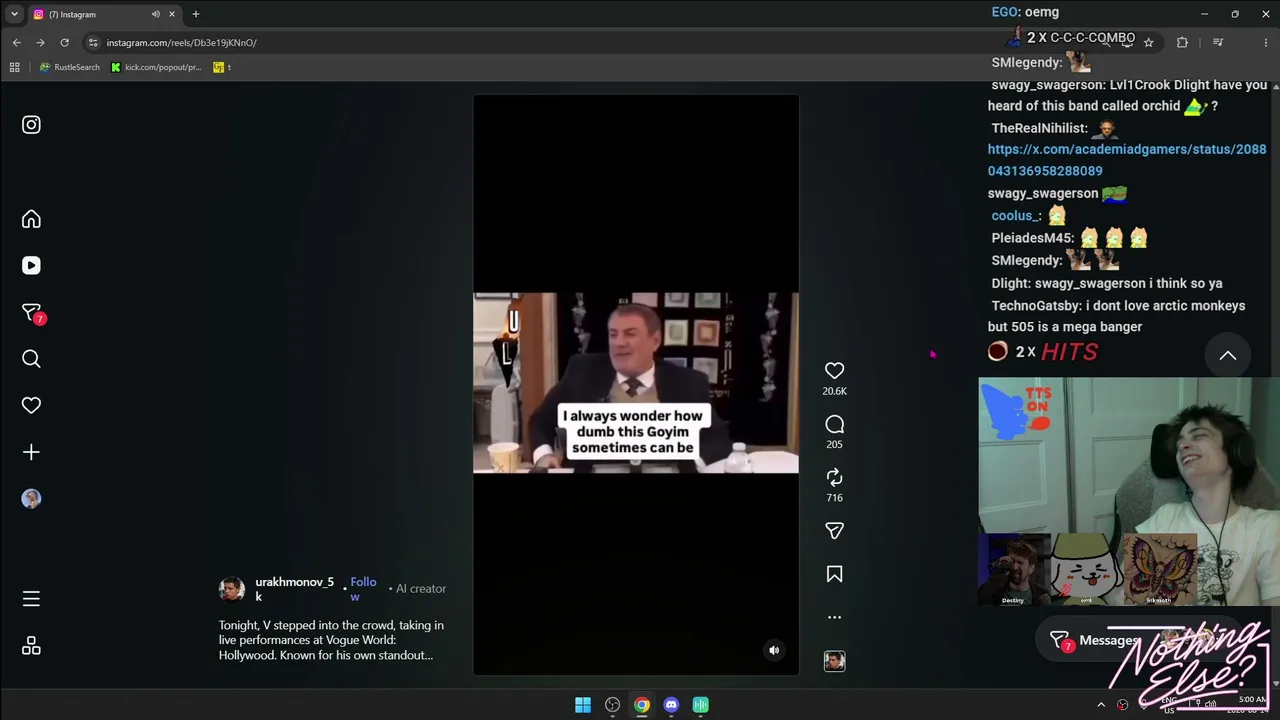This screenshot has width=1280, height=720.
Task: Mute the Instagram tab via speaker icon
Action: coord(155,14)
